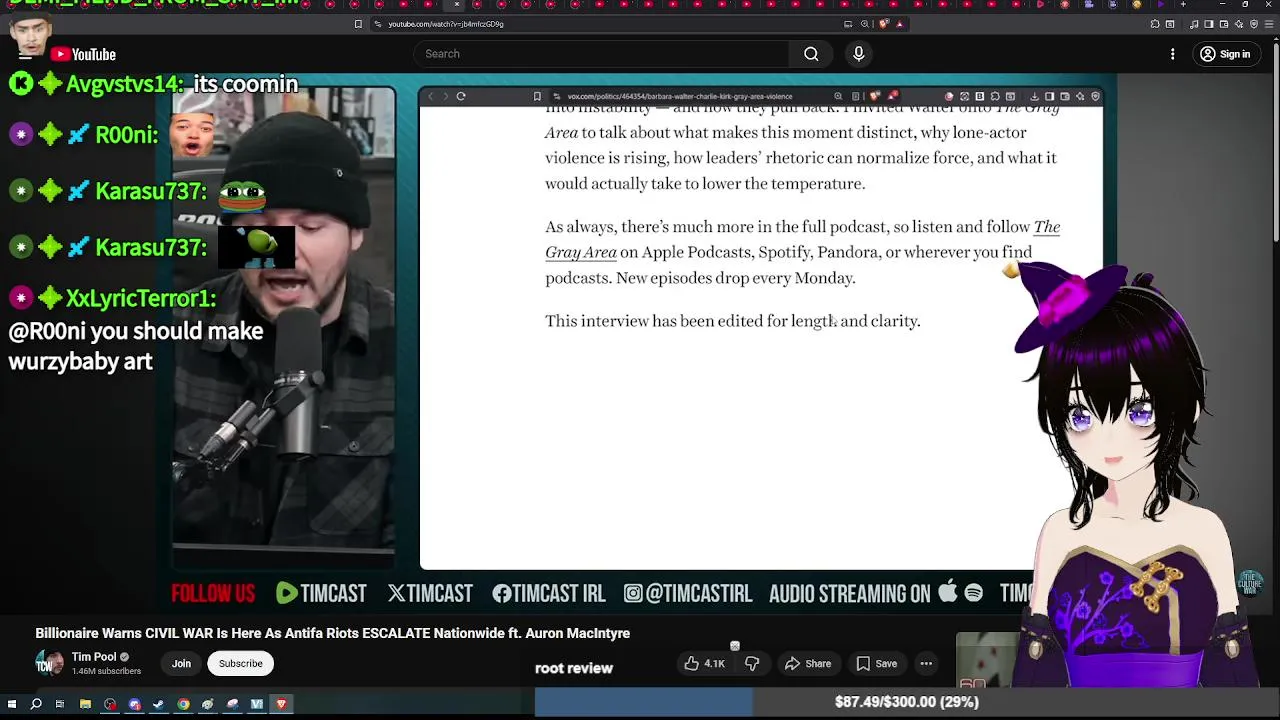This screenshot has height=720, width=1280.
Task: Open more actions ellipsis beside Save
Action: point(926,663)
